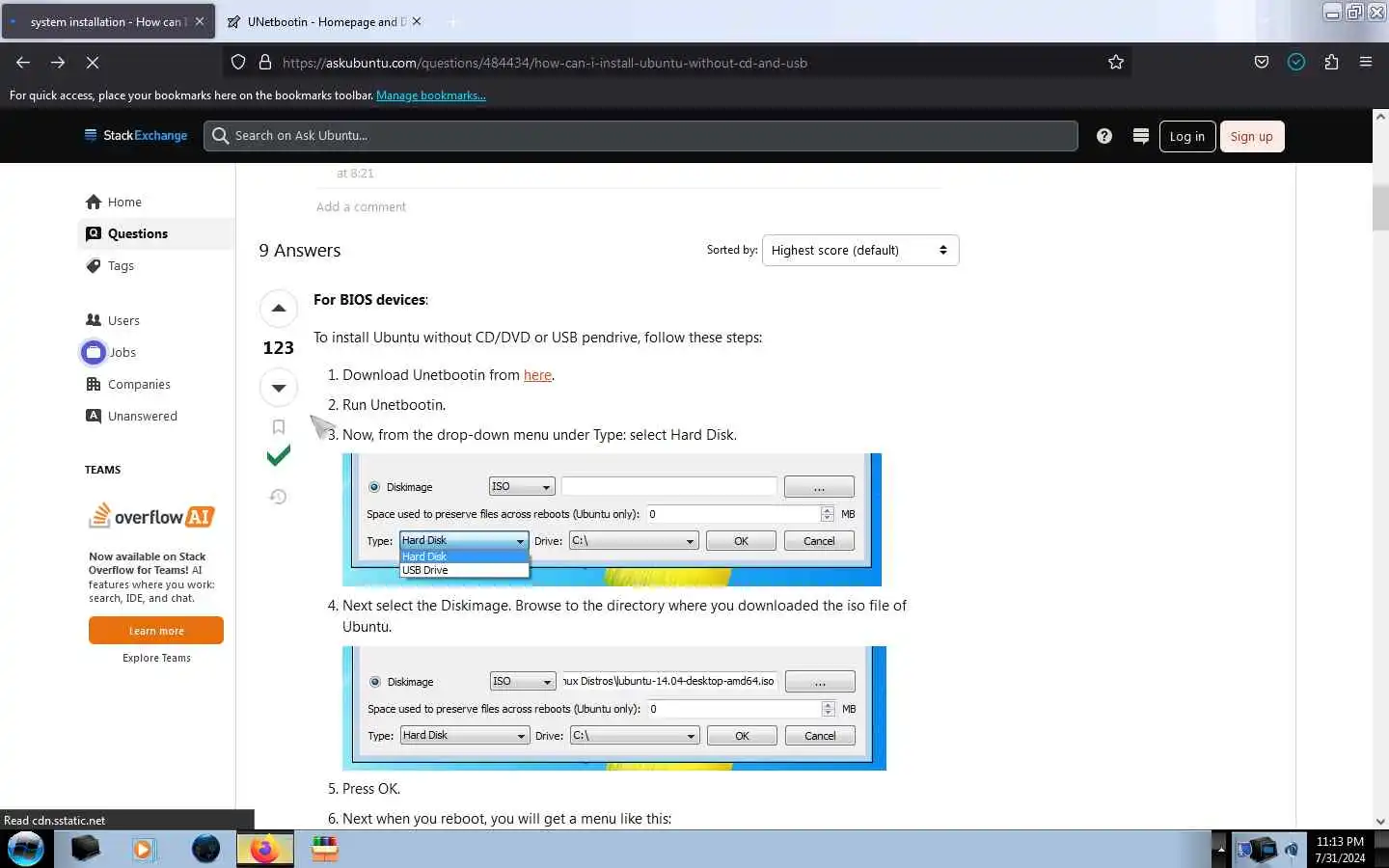Bookmark this answer
Image resolution: width=1389 pixels, height=868 pixels.
click(x=279, y=426)
